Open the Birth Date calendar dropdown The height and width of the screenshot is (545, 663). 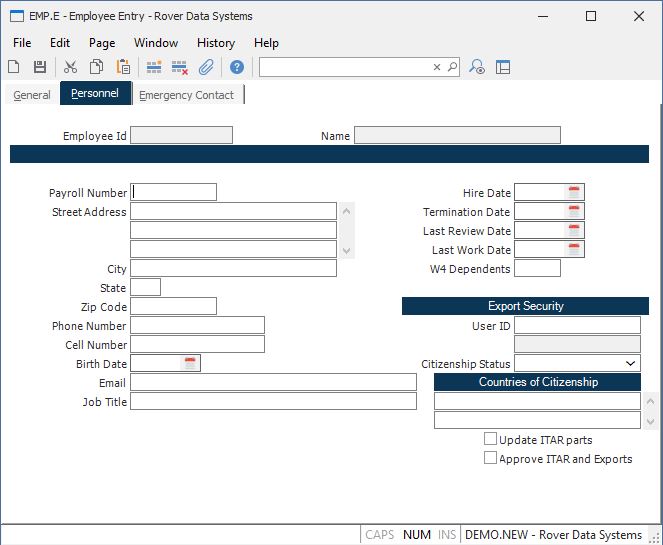(190, 364)
